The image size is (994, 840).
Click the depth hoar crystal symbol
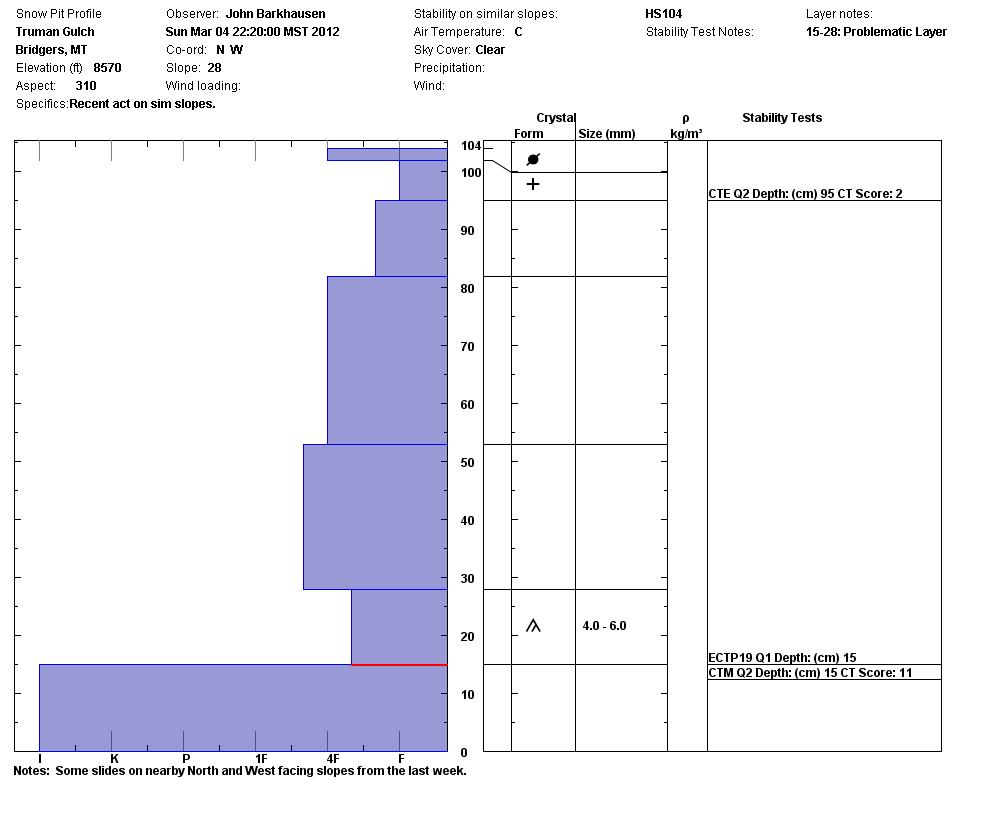[533, 626]
